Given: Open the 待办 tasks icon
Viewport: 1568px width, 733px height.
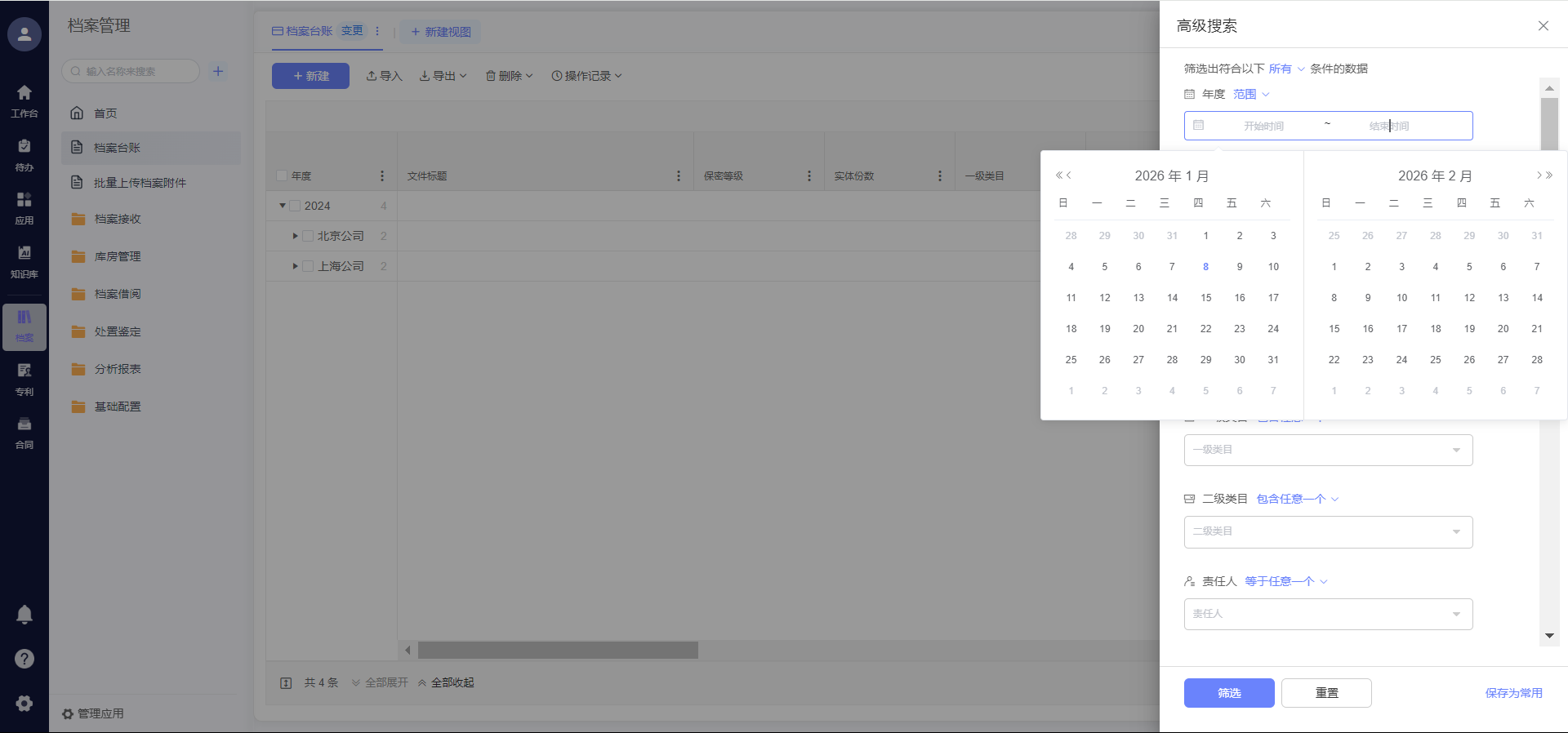Looking at the screenshot, I should [24, 153].
